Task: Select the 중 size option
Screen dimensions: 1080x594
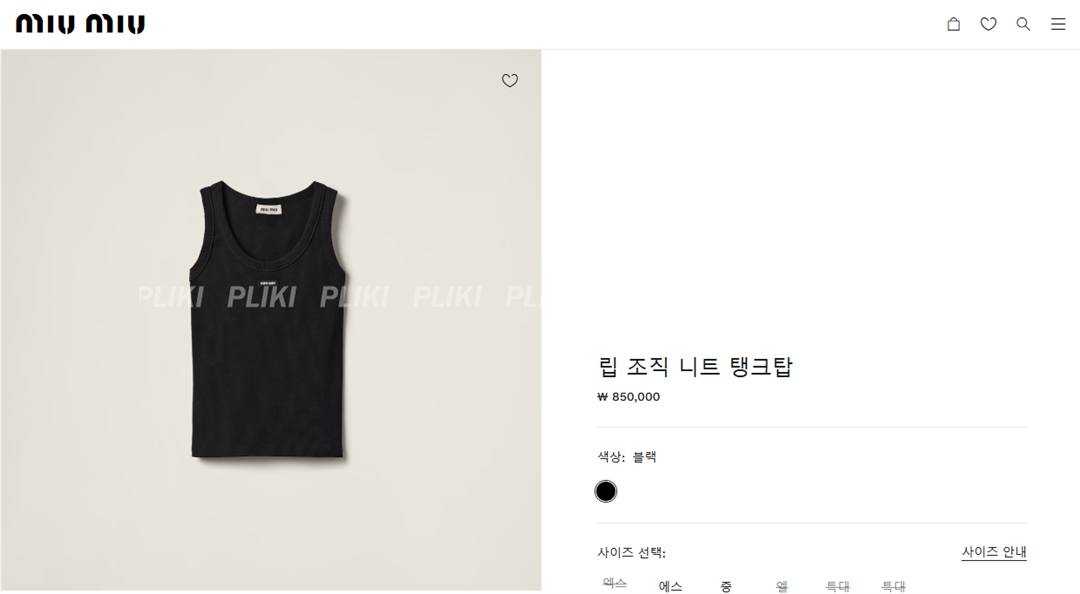Action: click(726, 586)
